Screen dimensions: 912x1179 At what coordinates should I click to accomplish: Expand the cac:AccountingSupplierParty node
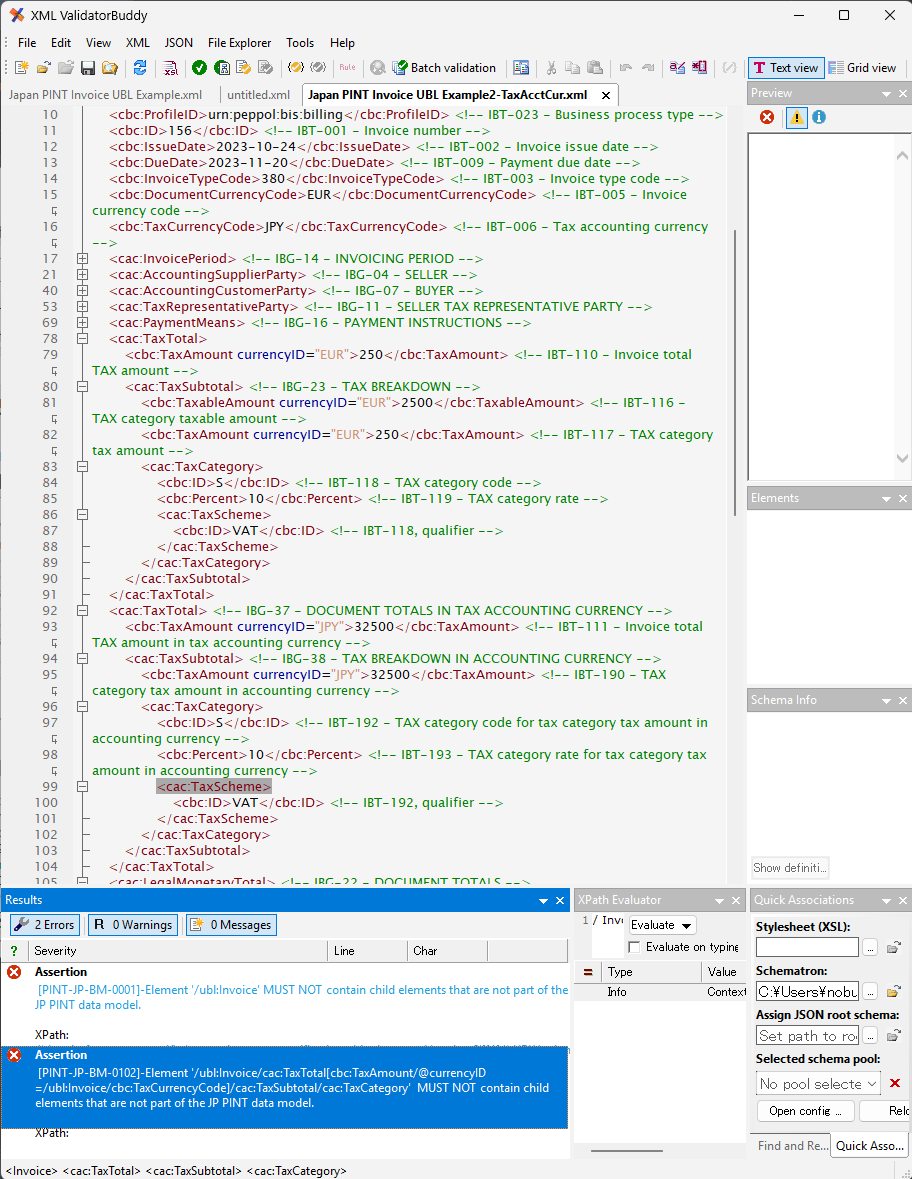pos(83,274)
